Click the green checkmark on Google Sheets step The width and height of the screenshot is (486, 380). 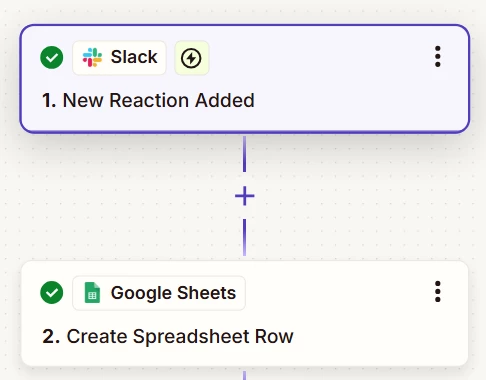tap(52, 292)
